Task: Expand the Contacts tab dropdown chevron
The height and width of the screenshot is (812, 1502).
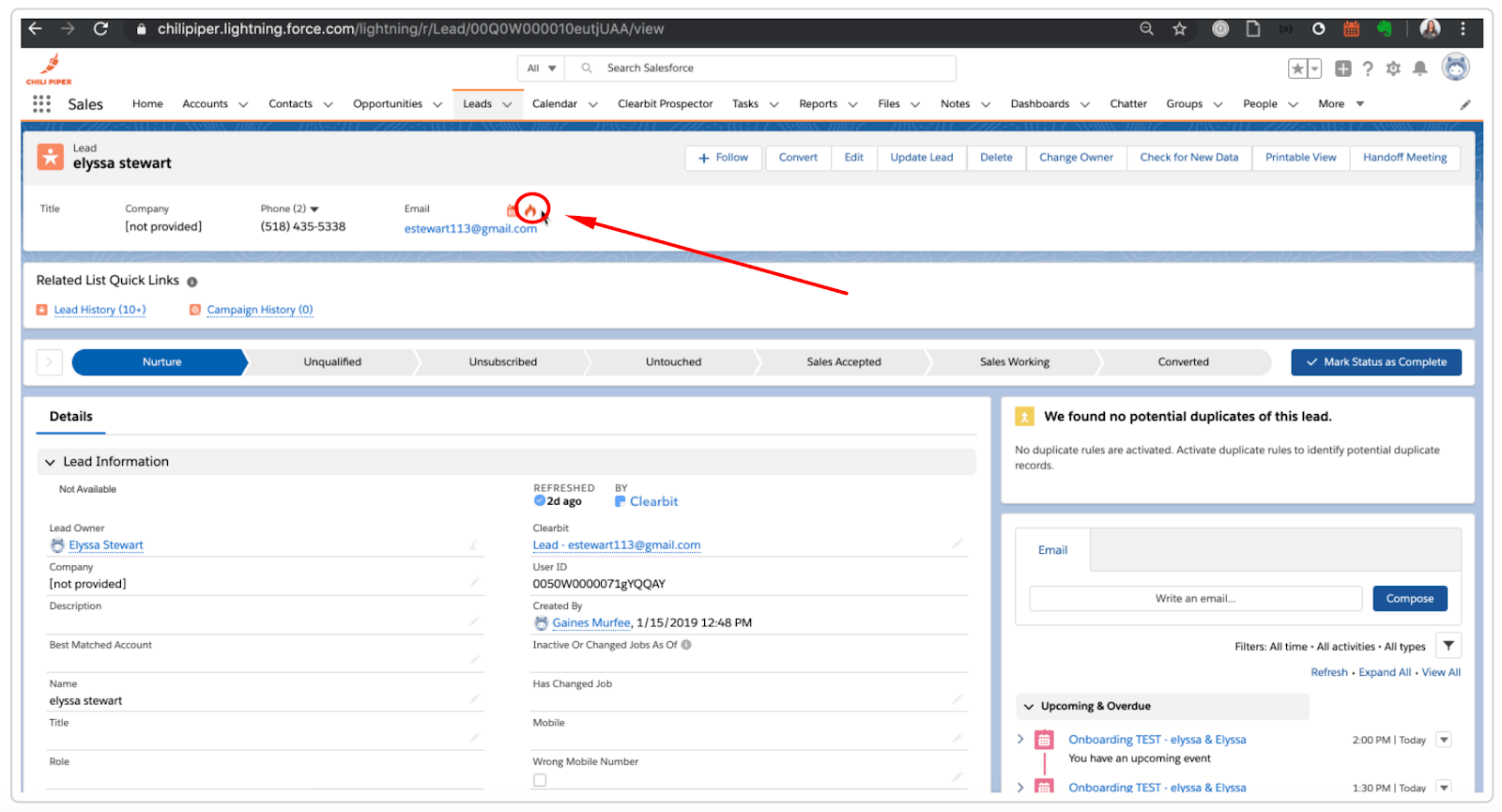Action: click(328, 105)
